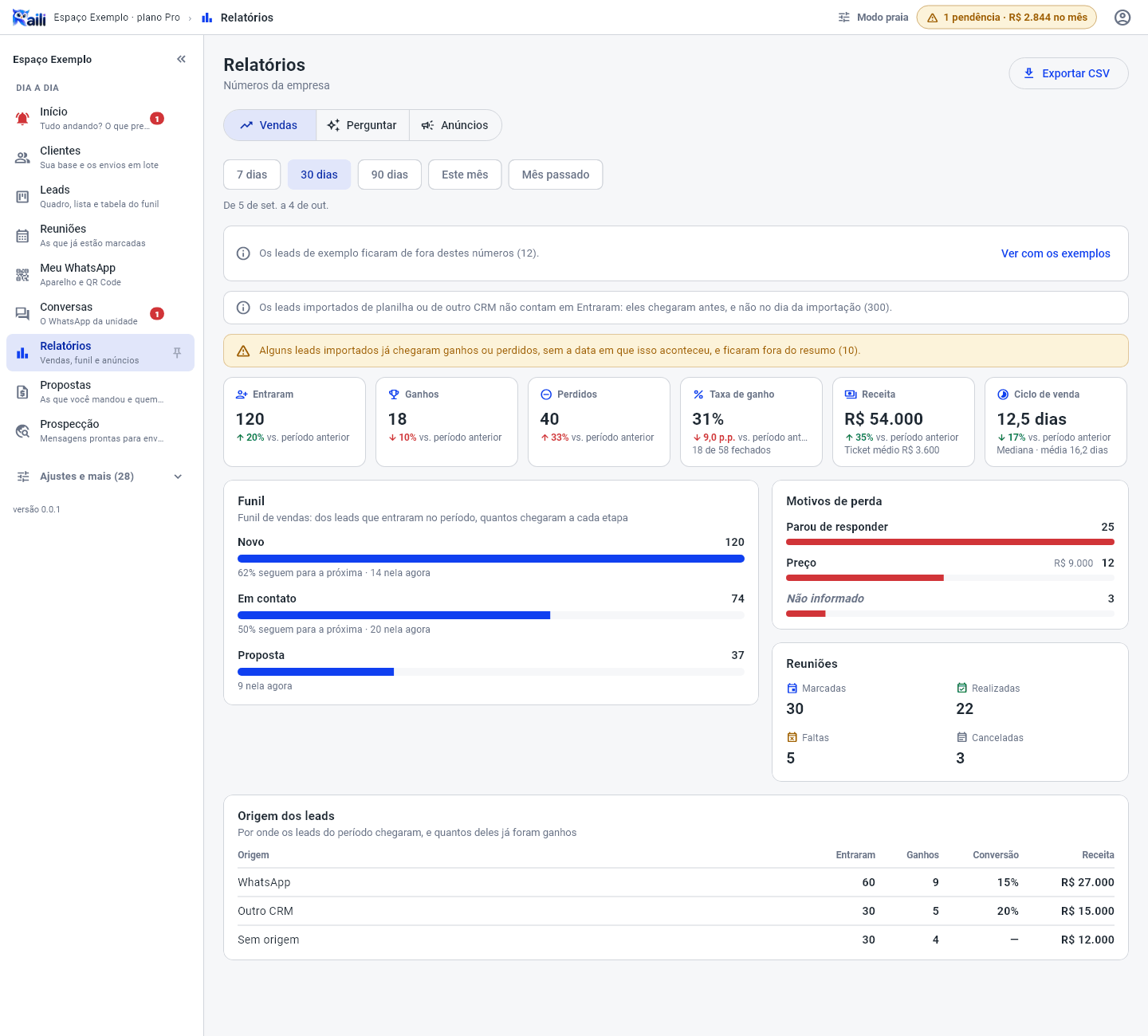Select the Este mês period
1148x1036 pixels.
pos(465,175)
